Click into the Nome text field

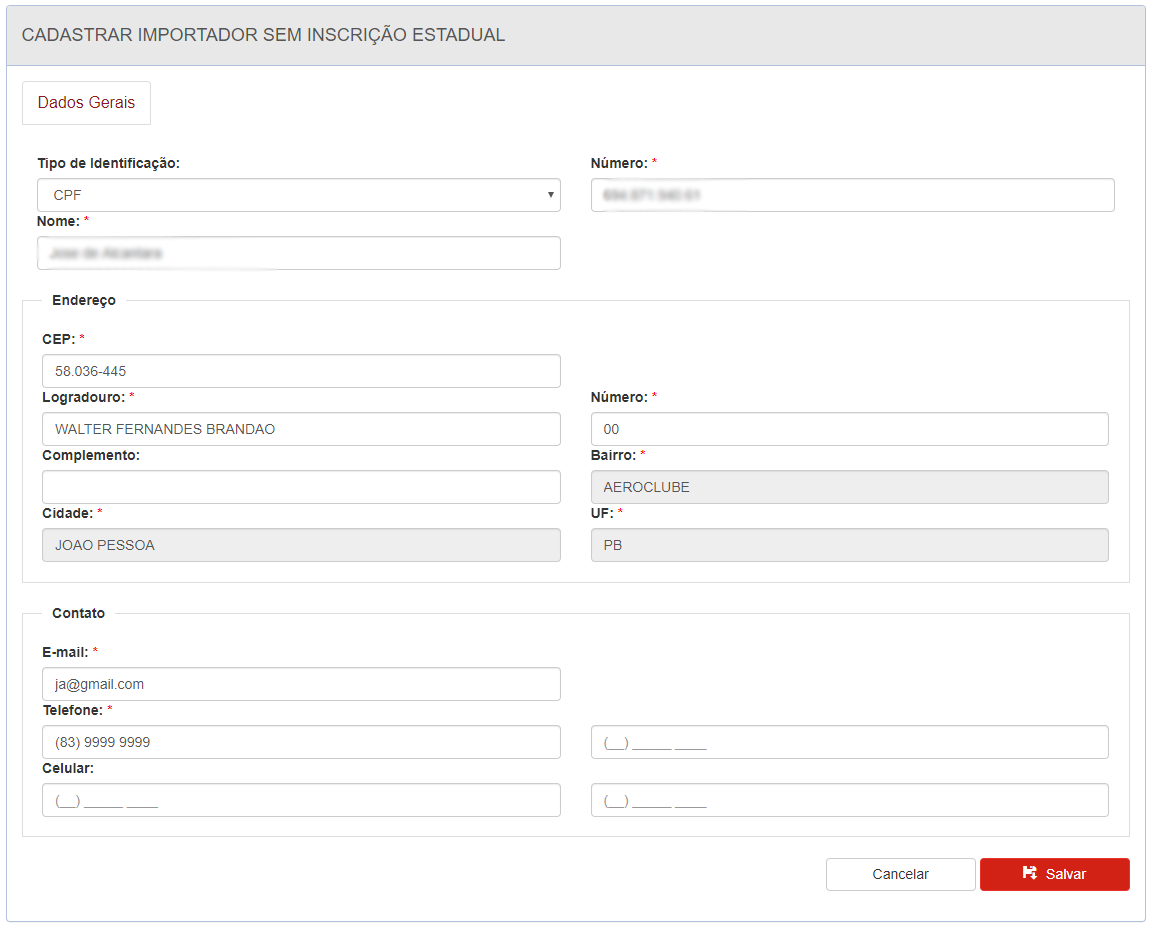point(299,253)
